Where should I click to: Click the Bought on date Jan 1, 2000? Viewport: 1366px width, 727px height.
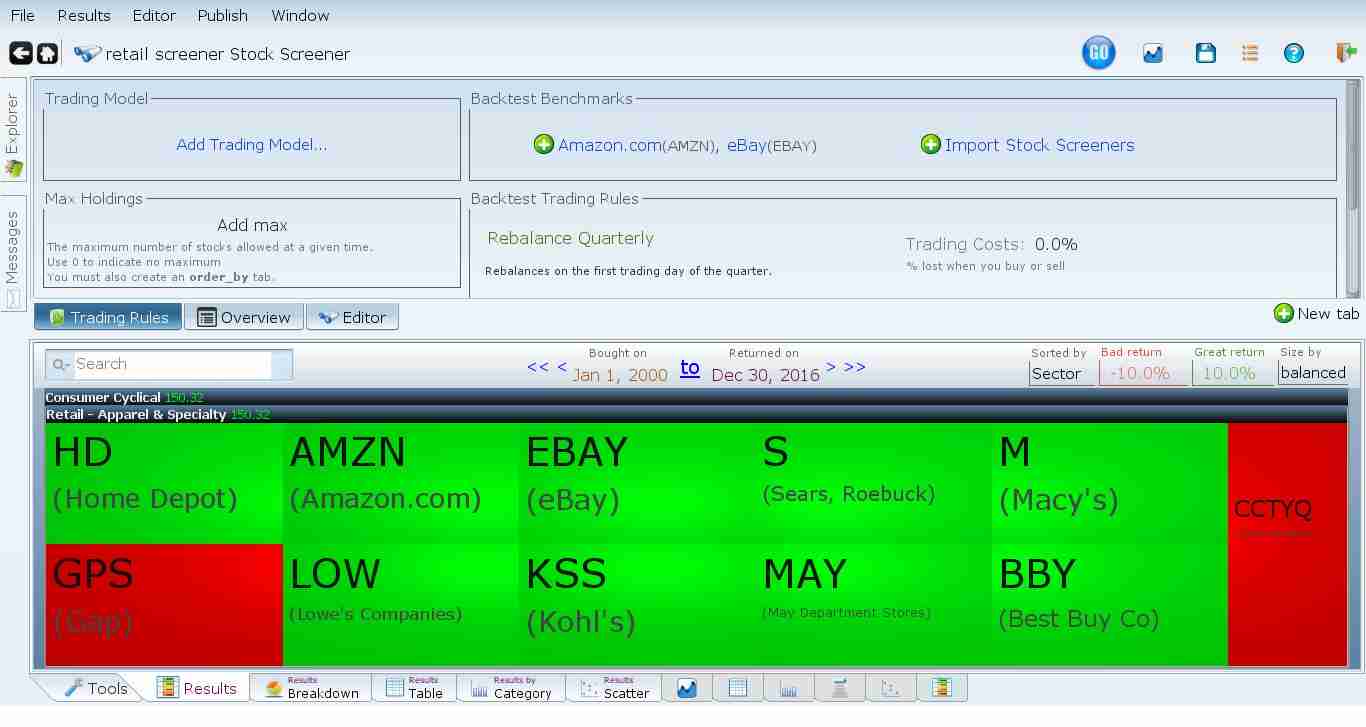[620, 375]
